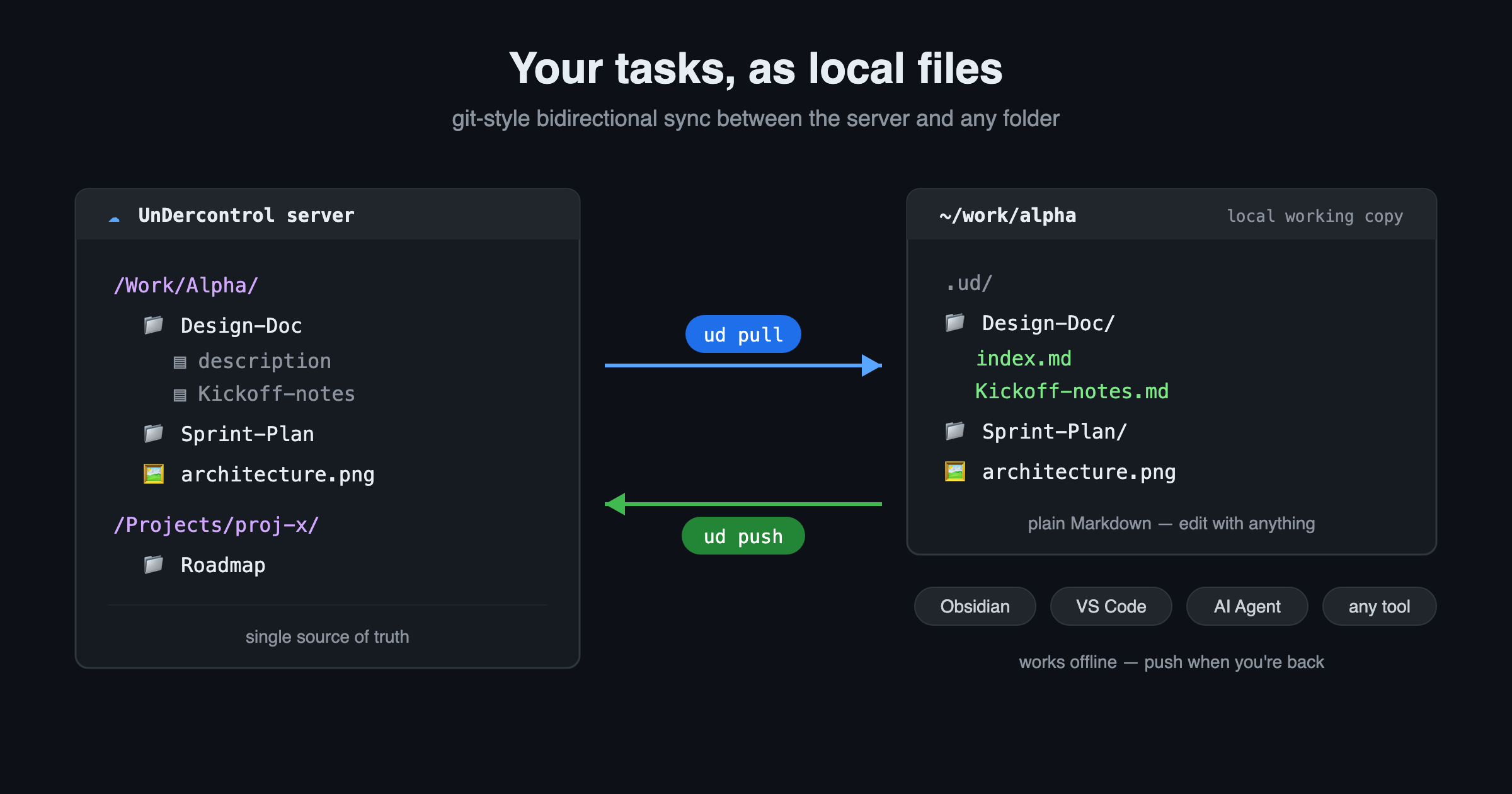Select the Roadmap entry
The image size is (1512, 794).
coord(223,565)
